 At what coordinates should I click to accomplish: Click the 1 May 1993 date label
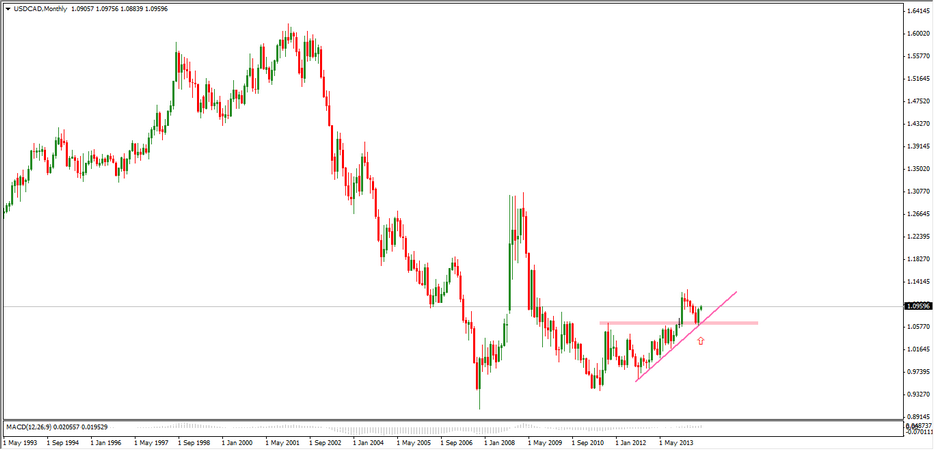point(22,441)
